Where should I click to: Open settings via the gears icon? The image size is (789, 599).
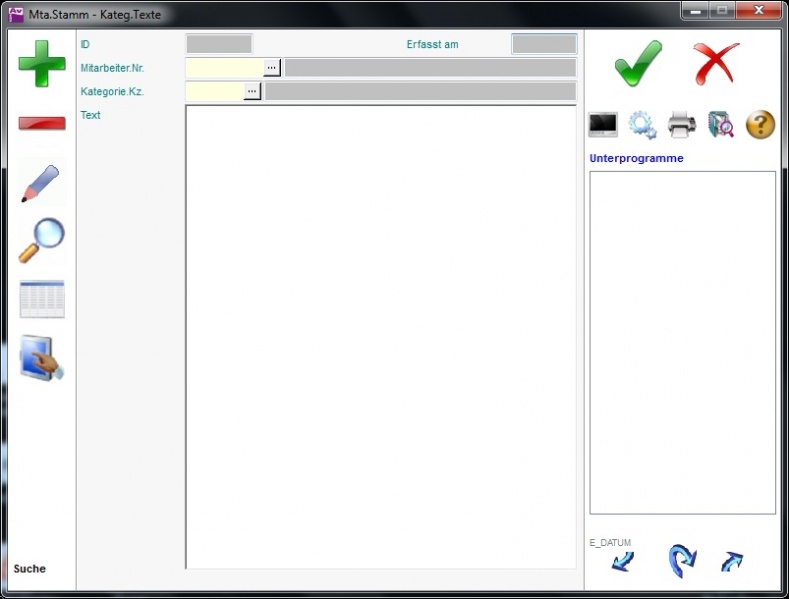[642, 125]
